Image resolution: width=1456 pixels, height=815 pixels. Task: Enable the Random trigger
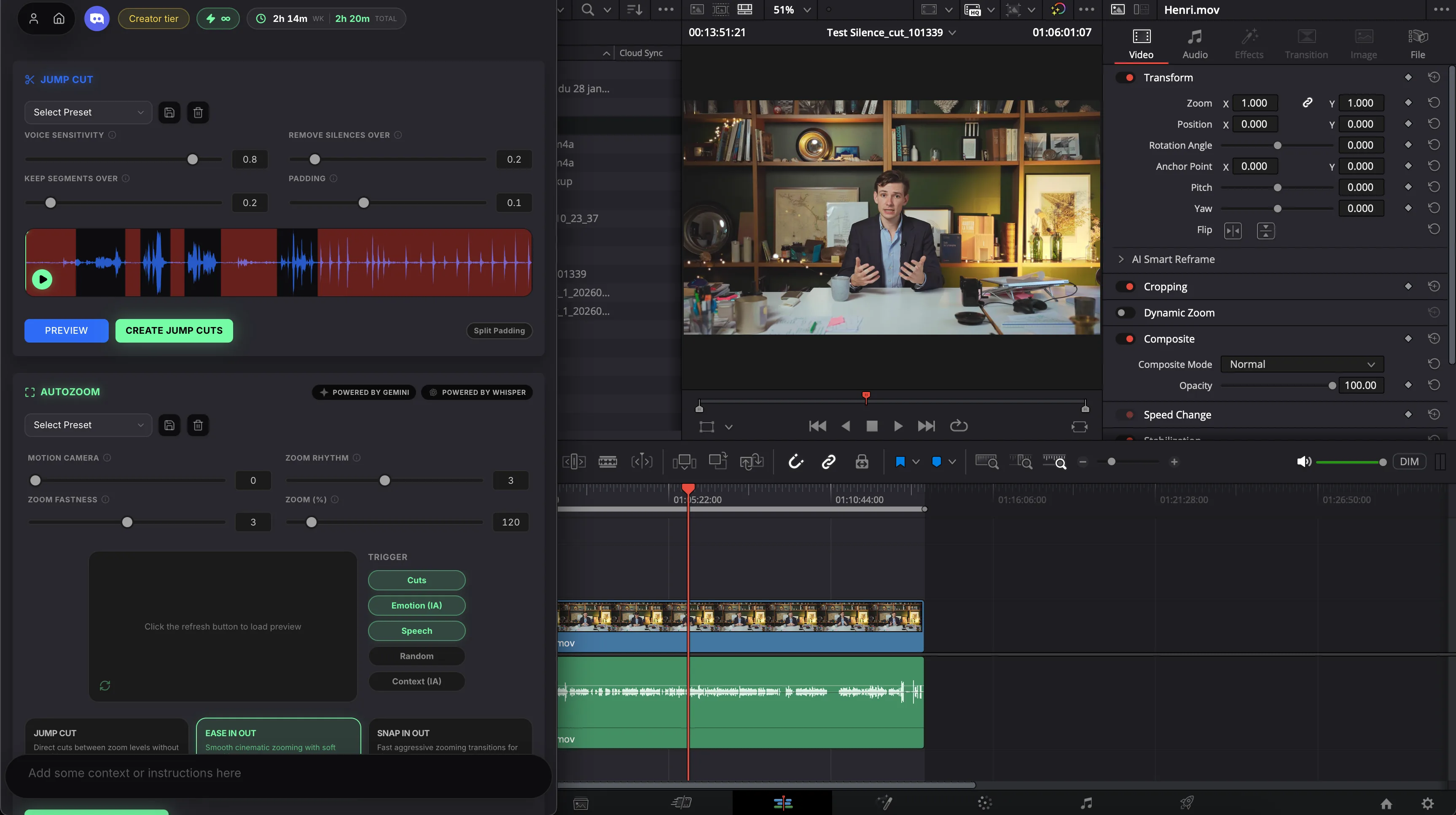[416, 656]
